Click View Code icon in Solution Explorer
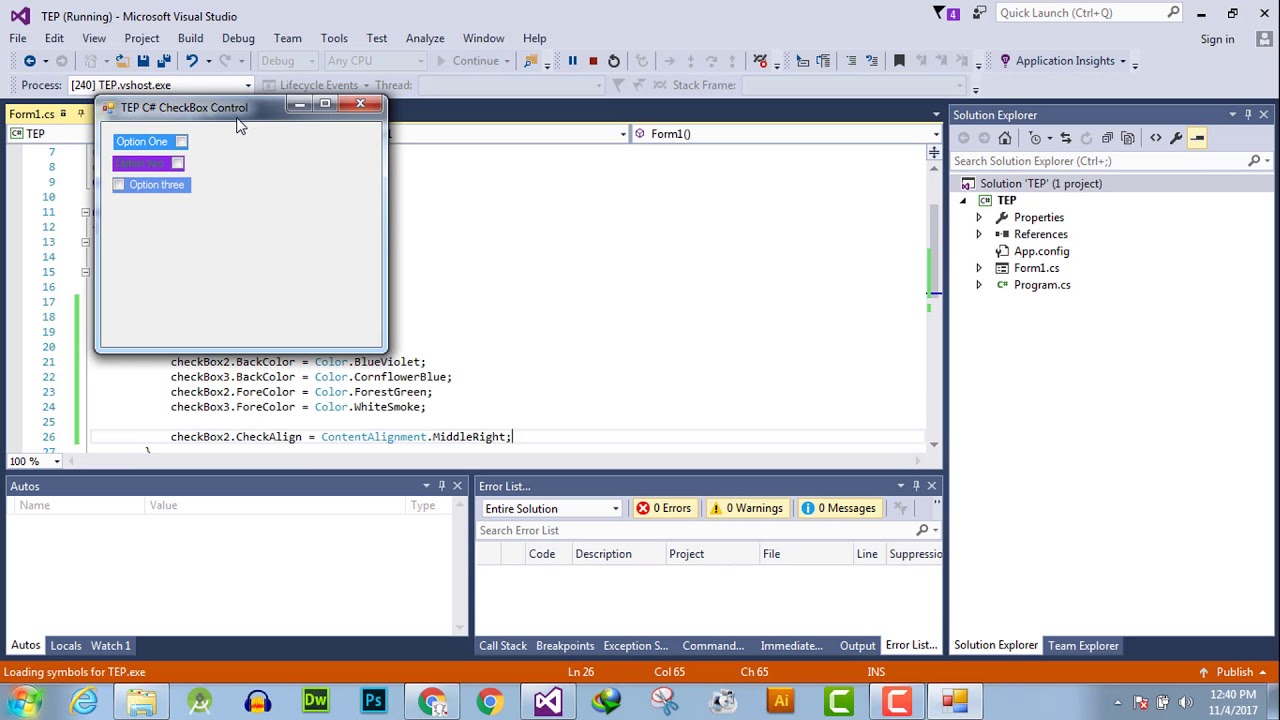The height and width of the screenshot is (720, 1280). coord(1156,138)
